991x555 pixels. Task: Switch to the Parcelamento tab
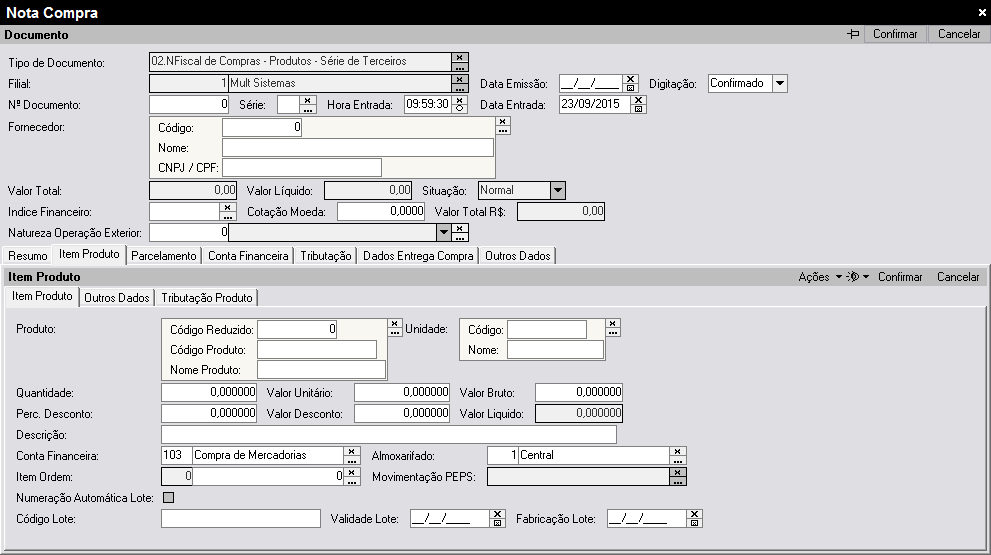click(164, 256)
